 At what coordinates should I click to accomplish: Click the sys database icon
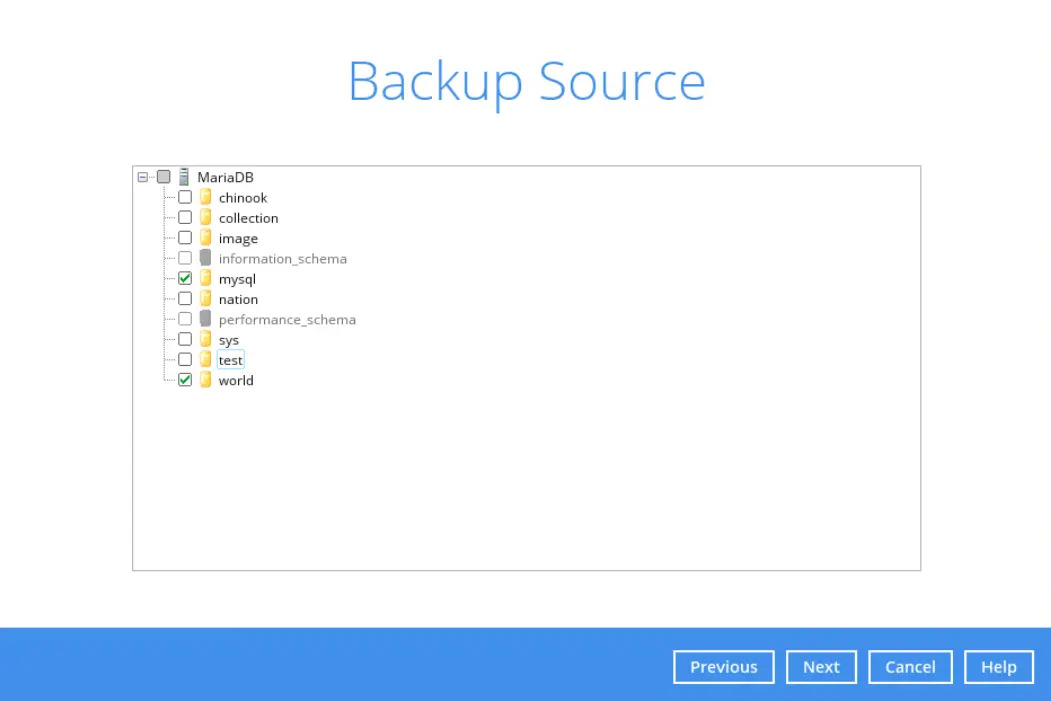(206, 339)
